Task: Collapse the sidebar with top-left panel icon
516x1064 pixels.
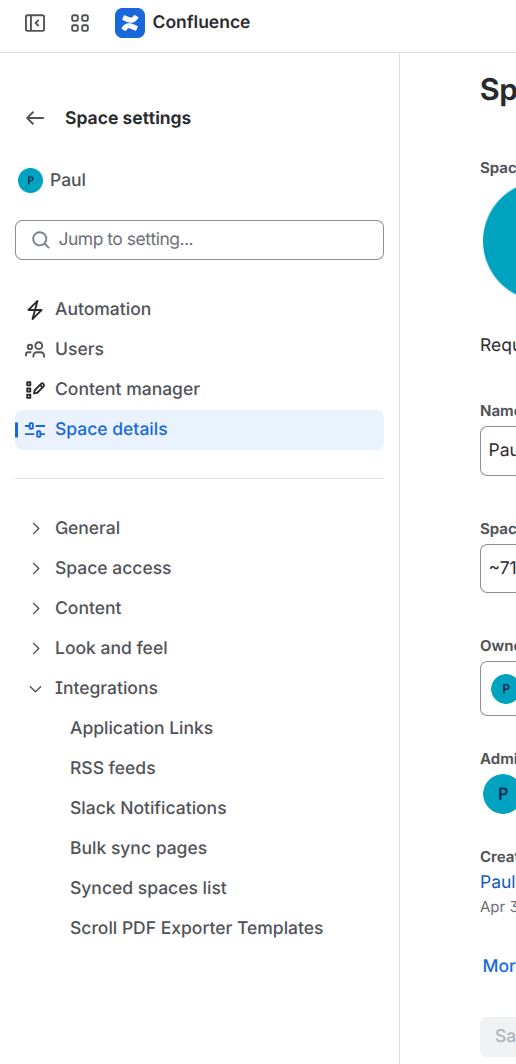Action: point(35,23)
